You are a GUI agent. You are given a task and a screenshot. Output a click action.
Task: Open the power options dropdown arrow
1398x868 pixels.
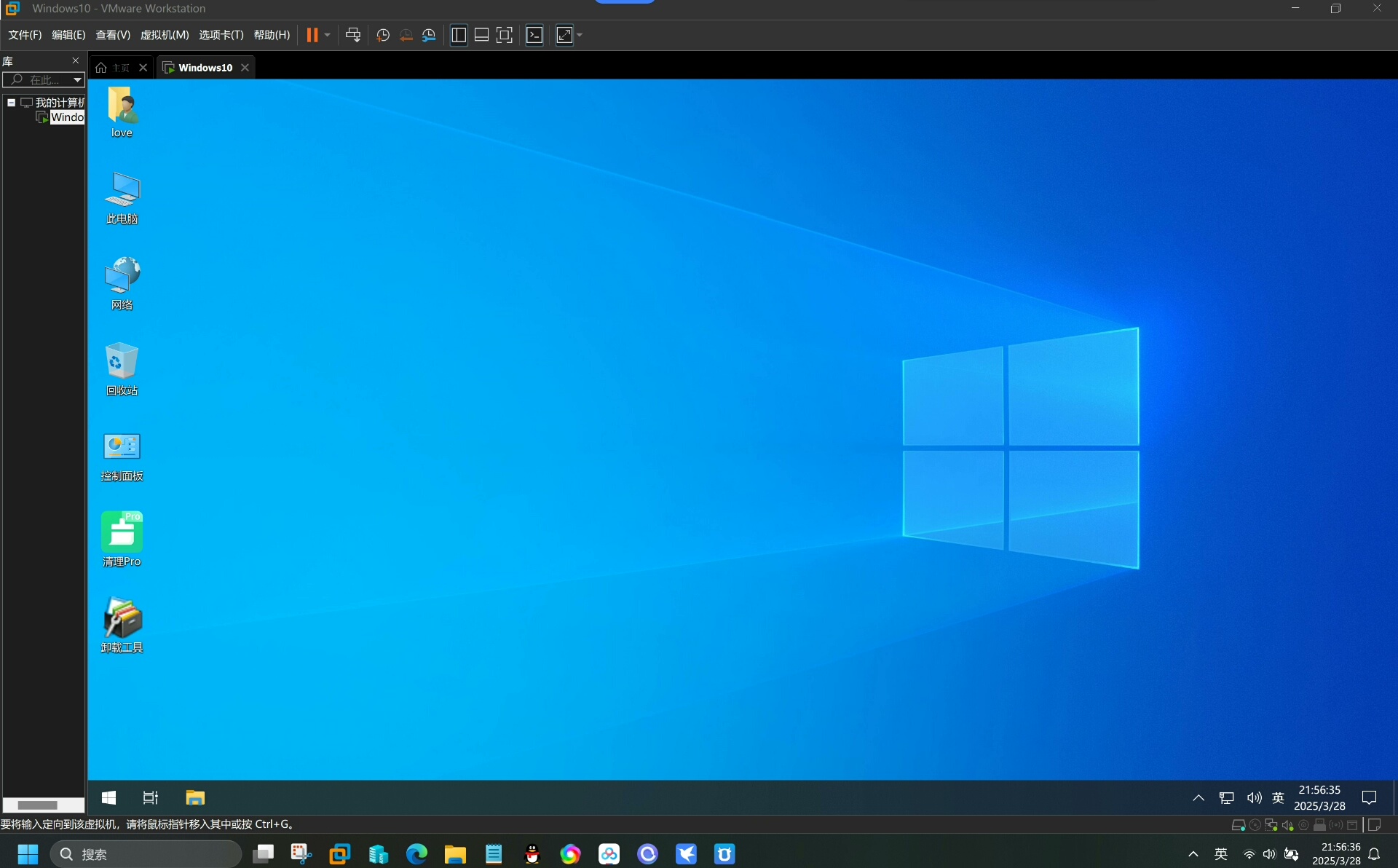[x=328, y=35]
